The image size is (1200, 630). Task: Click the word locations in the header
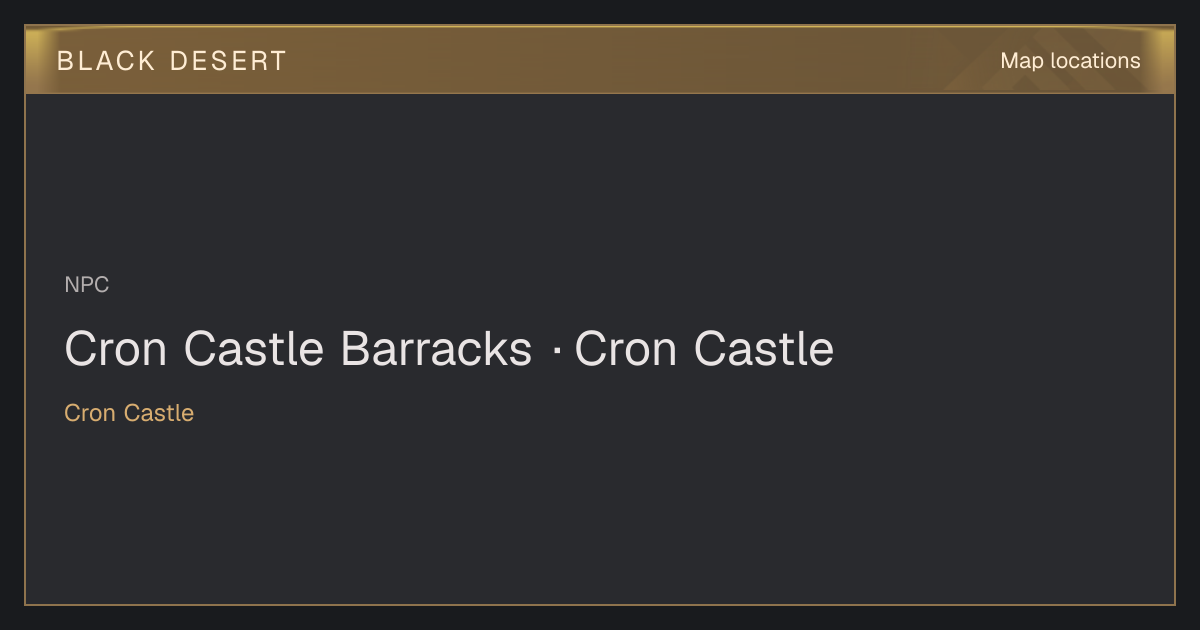tap(1095, 61)
